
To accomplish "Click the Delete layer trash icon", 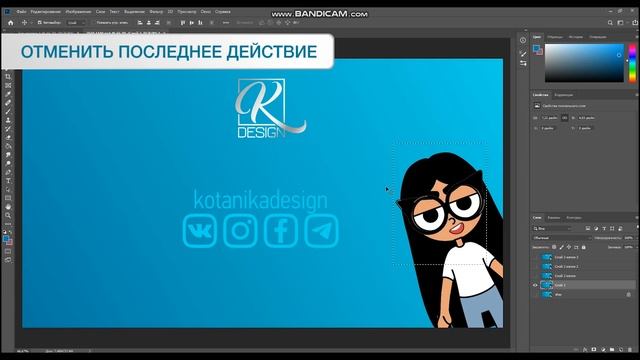I will (630, 350).
